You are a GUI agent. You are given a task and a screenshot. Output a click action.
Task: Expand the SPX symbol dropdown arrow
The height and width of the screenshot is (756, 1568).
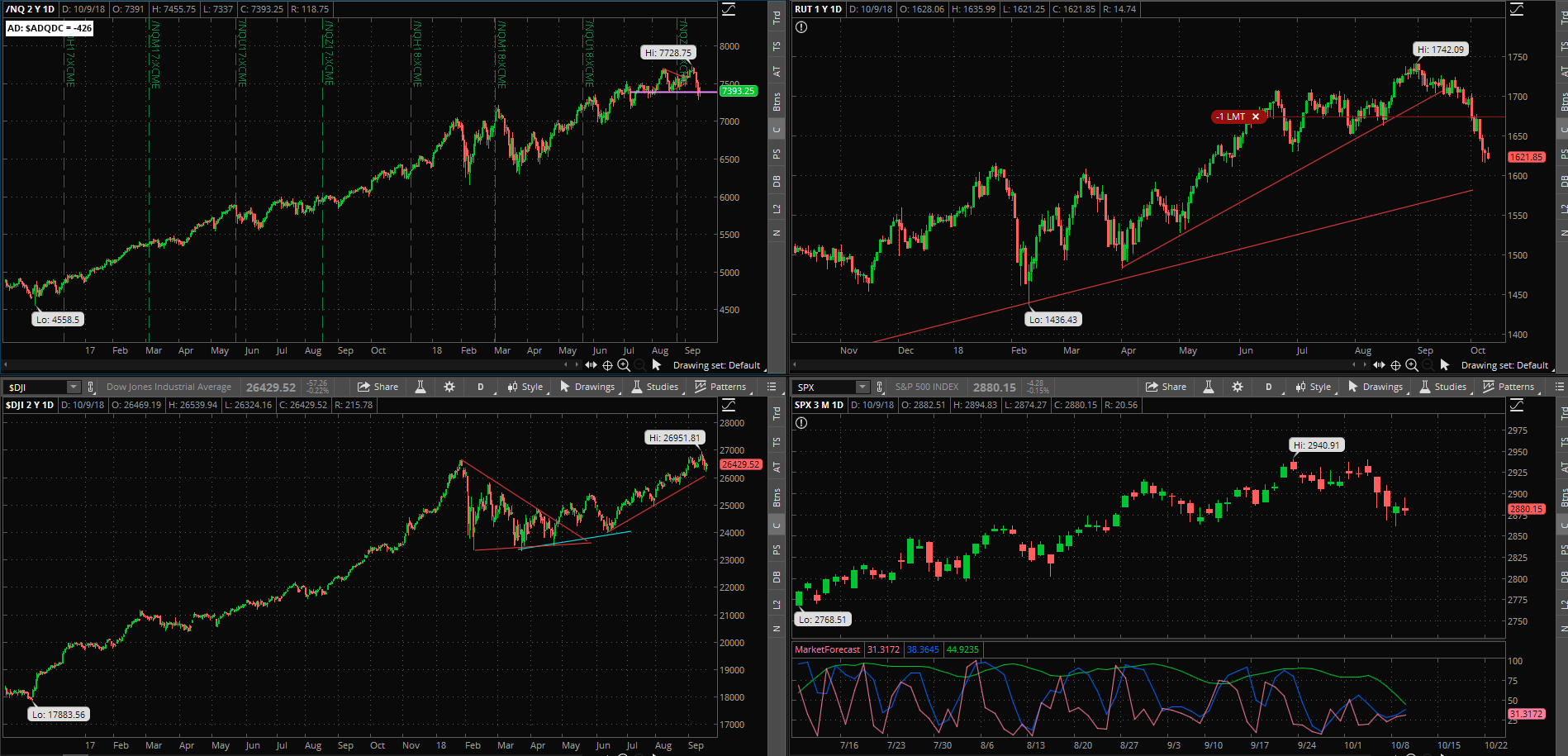(x=862, y=387)
